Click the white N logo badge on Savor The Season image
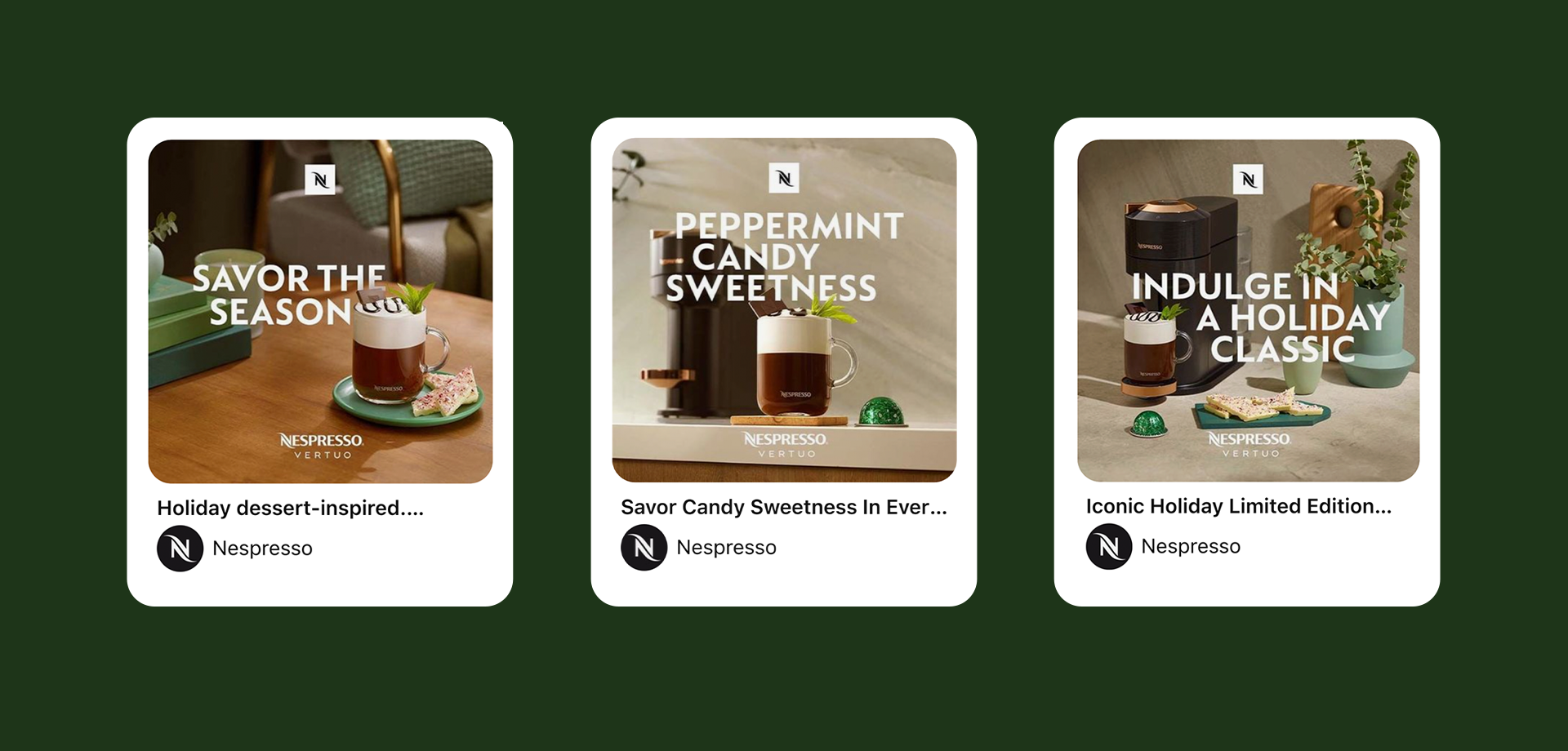This screenshot has width=1568, height=751. click(320, 180)
